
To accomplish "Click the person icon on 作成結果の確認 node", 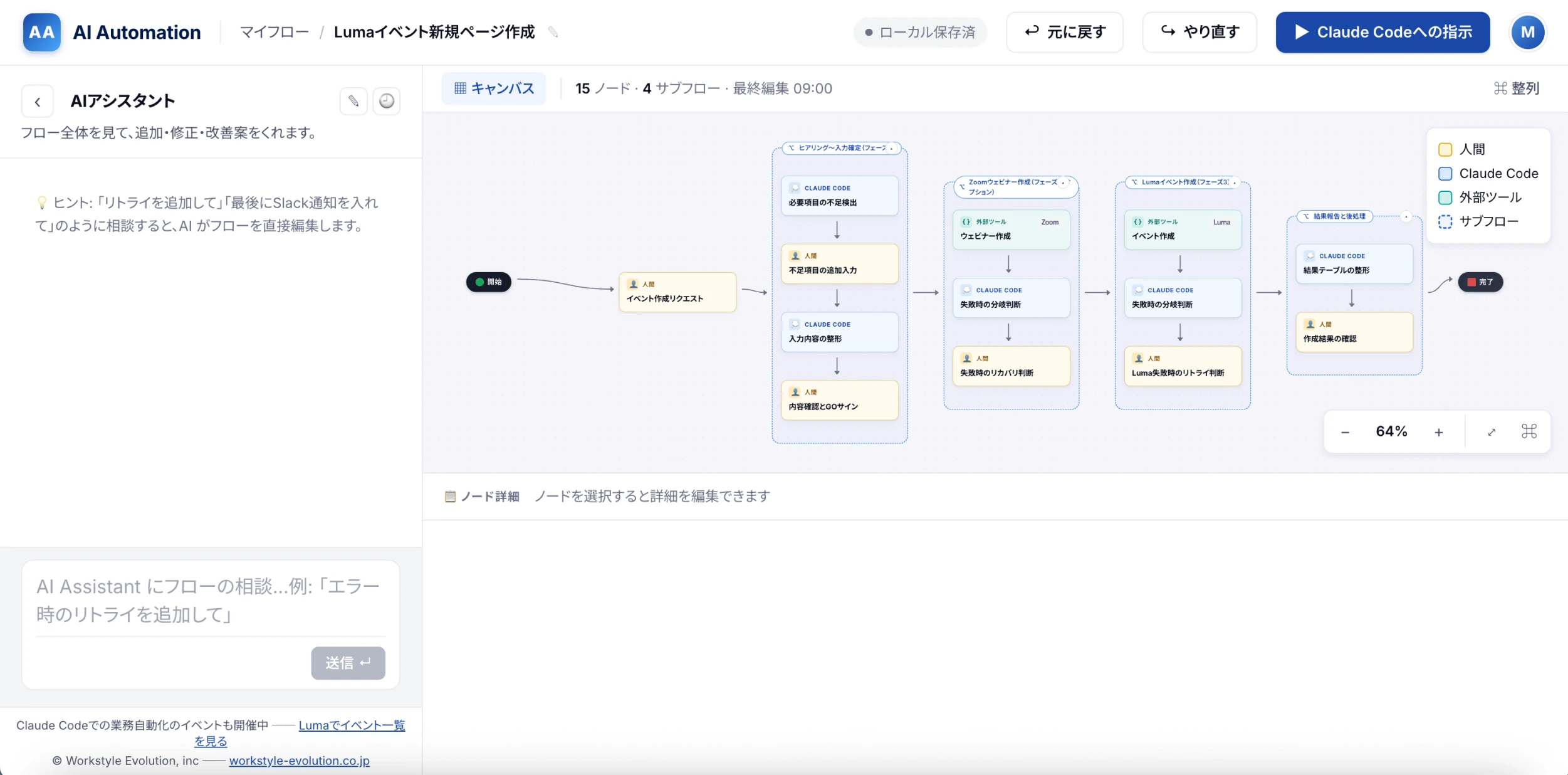I will click(1310, 324).
